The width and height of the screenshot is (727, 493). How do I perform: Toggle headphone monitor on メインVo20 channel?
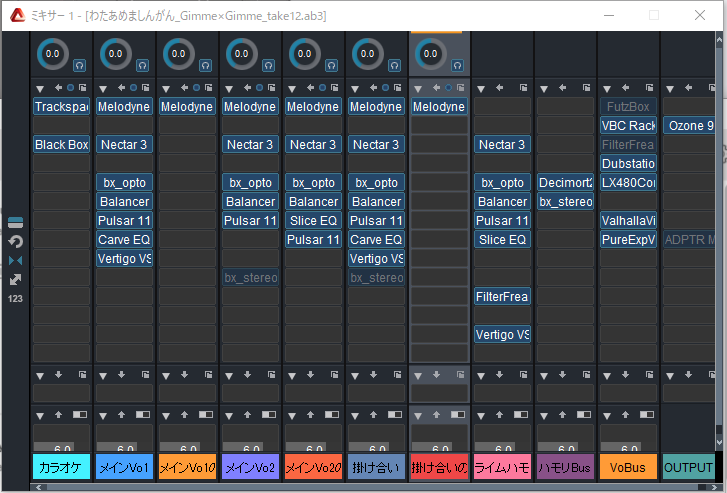(x=332, y=66)
